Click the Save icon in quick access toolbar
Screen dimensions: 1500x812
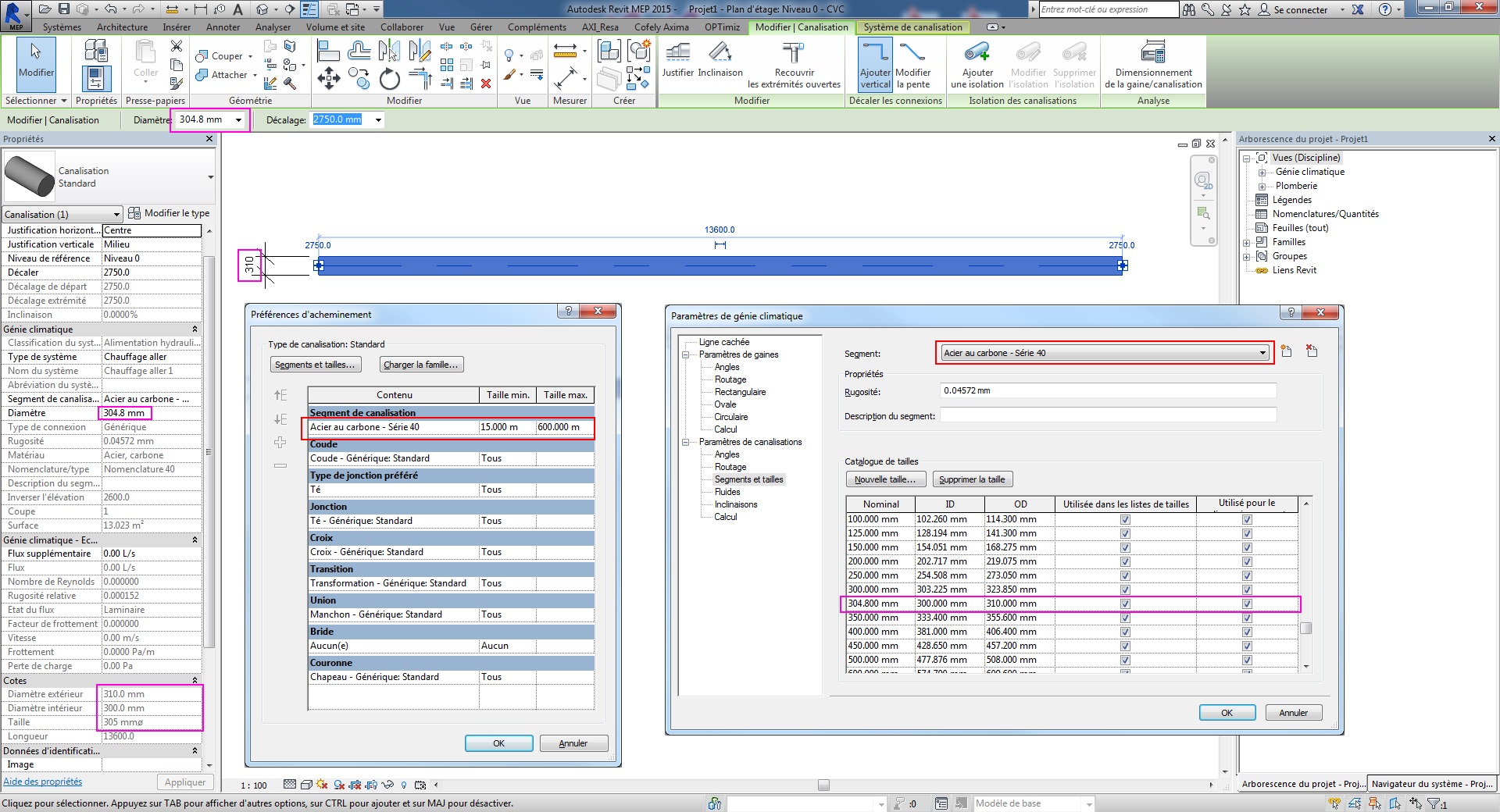click(64, 9)
